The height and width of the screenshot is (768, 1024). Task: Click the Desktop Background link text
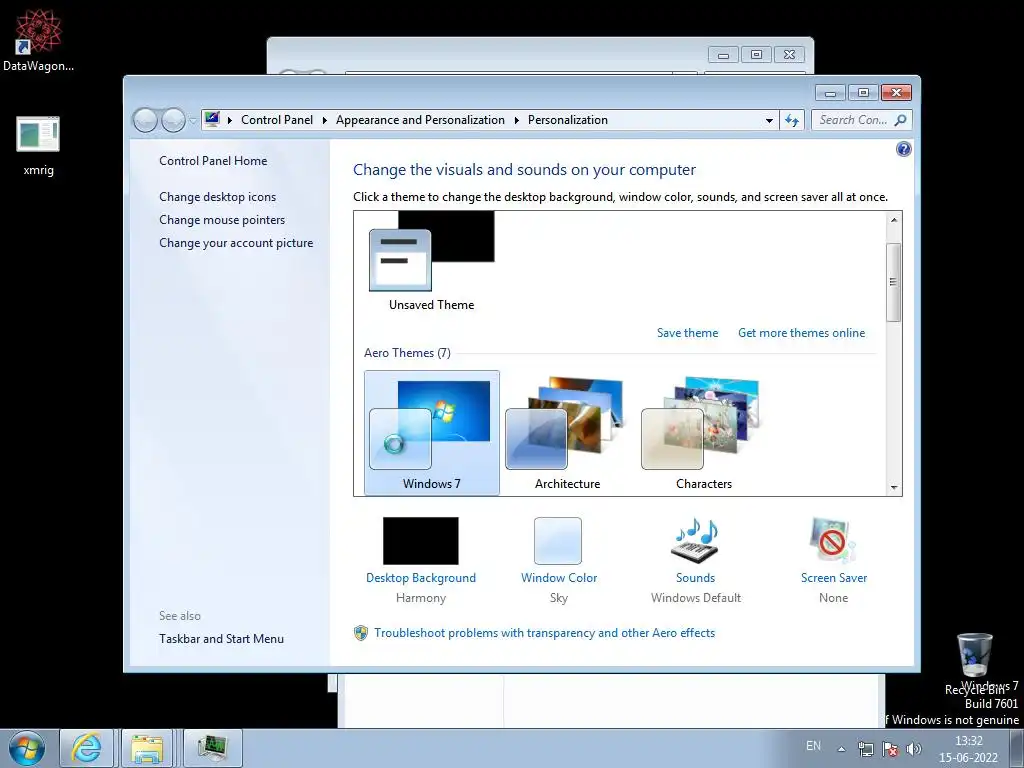pos(421,577)
